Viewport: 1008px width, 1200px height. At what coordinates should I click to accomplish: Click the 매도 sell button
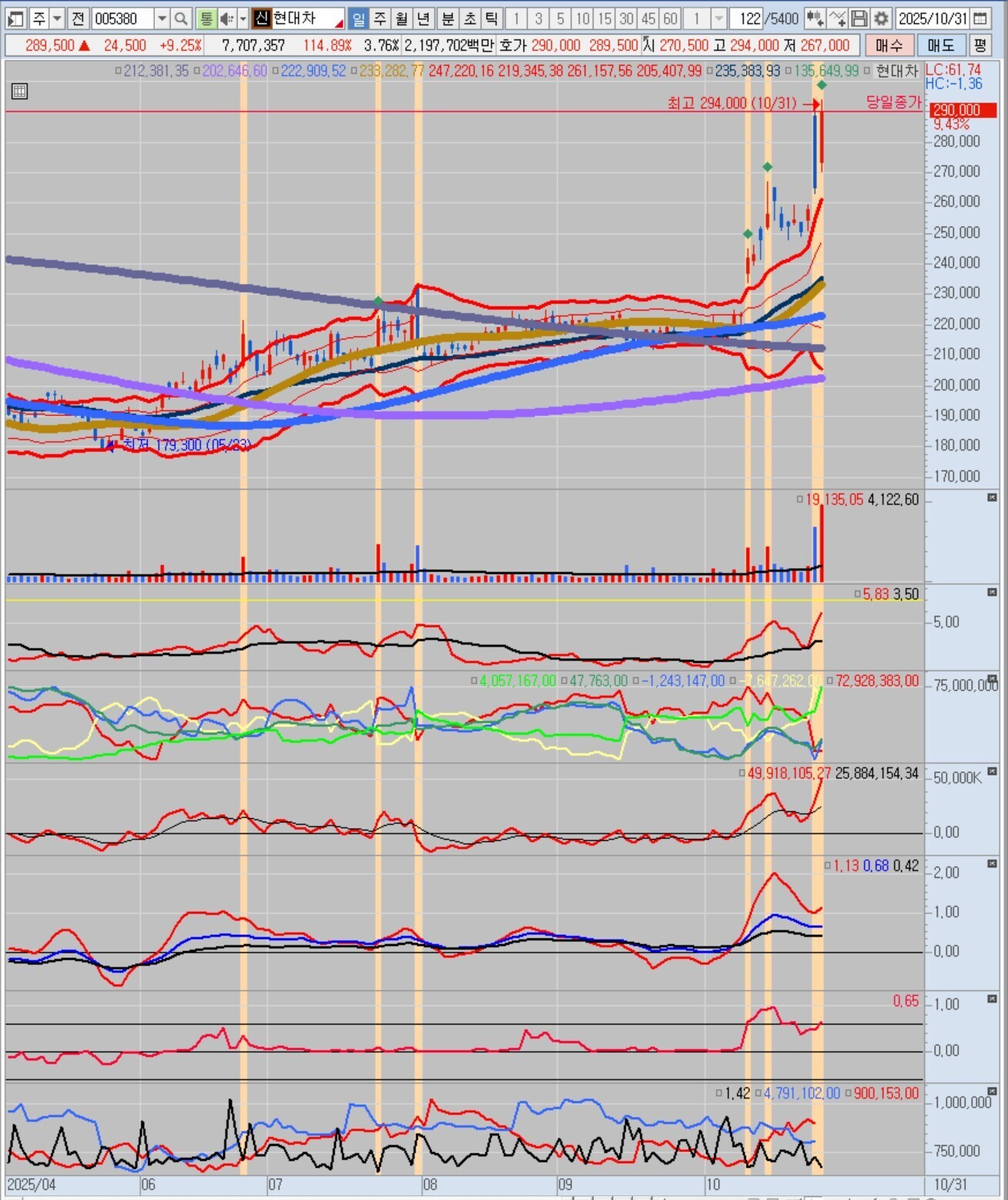click(941, 45)
